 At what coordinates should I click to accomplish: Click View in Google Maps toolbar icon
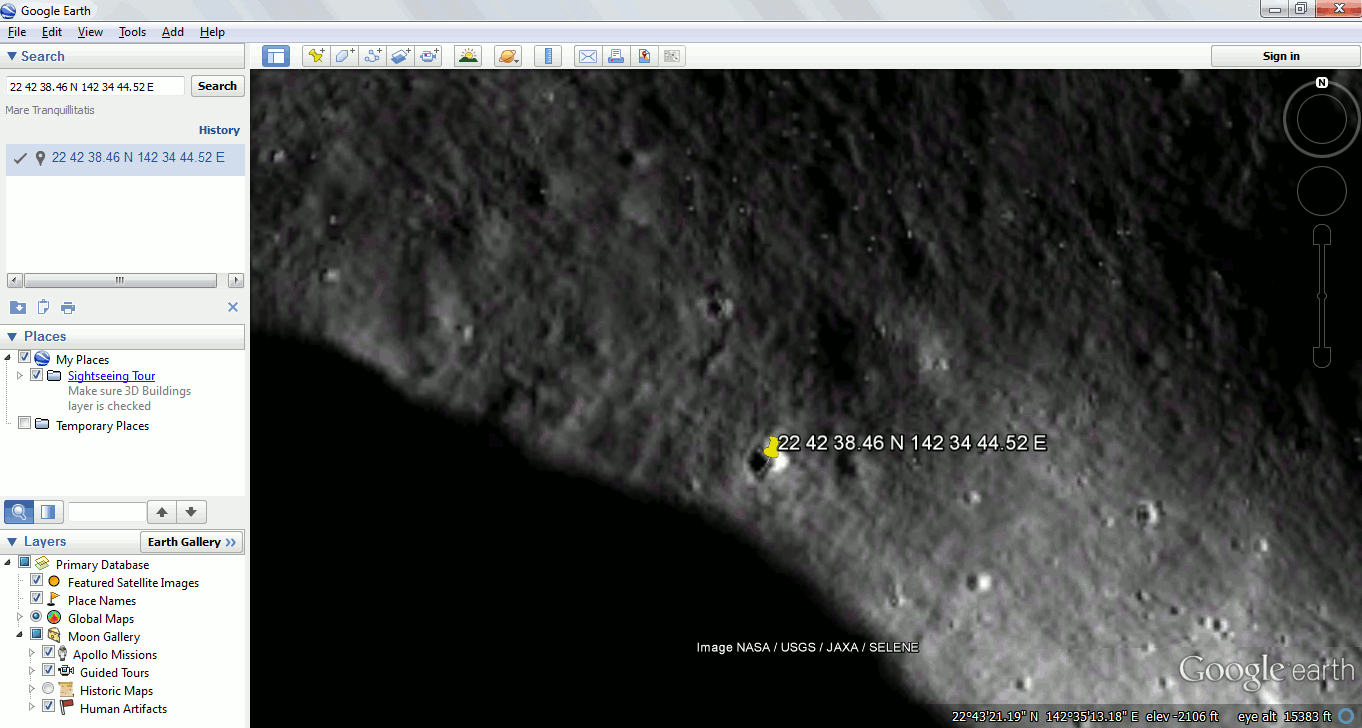coord(644,56)
